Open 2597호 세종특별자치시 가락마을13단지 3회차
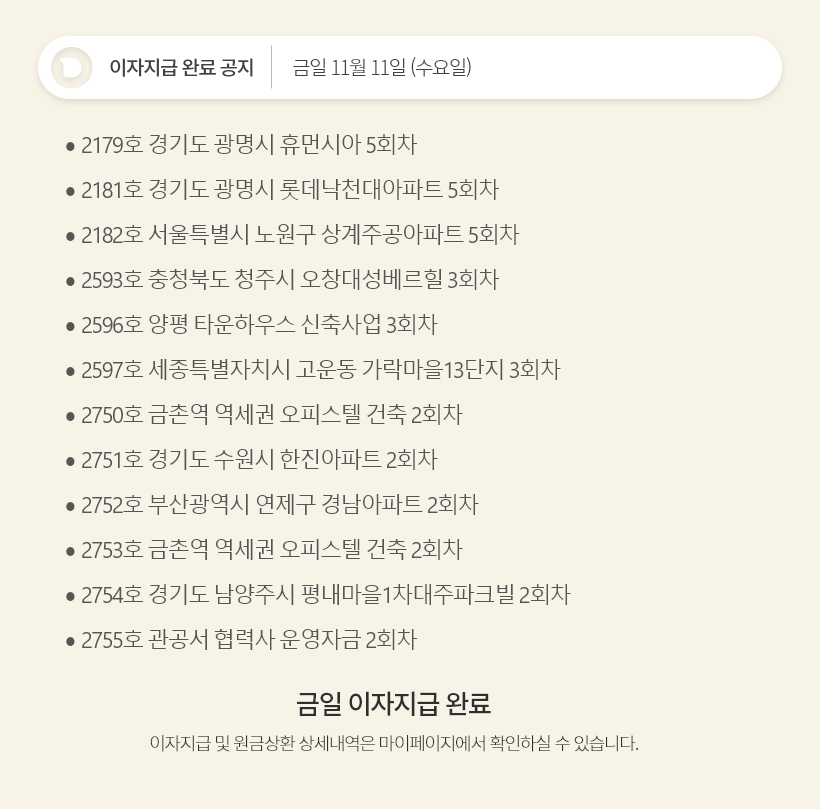Screen dimensions: 820x809 coord(320,370)
